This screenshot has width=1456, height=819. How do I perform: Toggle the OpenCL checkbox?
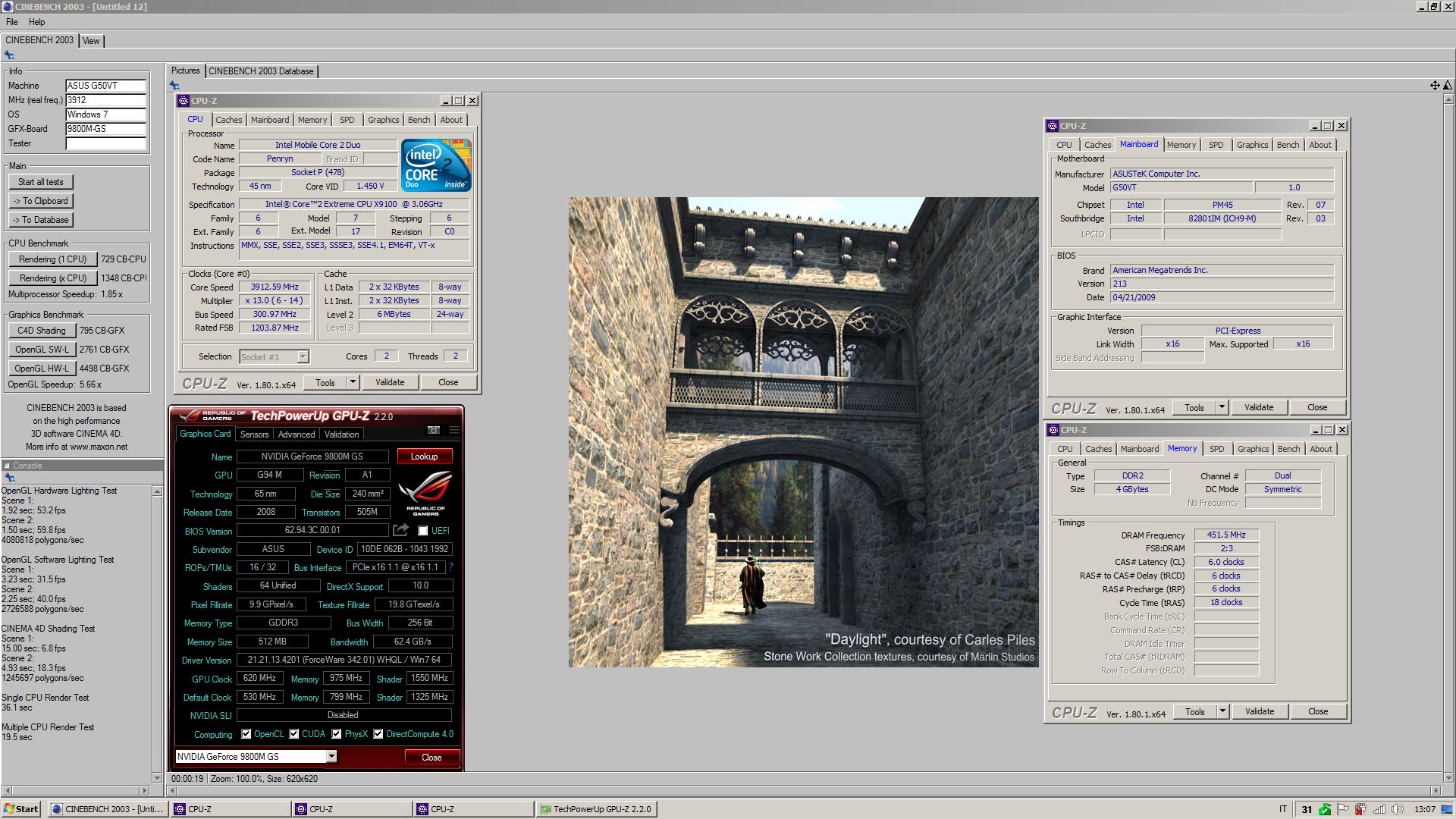click(246, 734)
